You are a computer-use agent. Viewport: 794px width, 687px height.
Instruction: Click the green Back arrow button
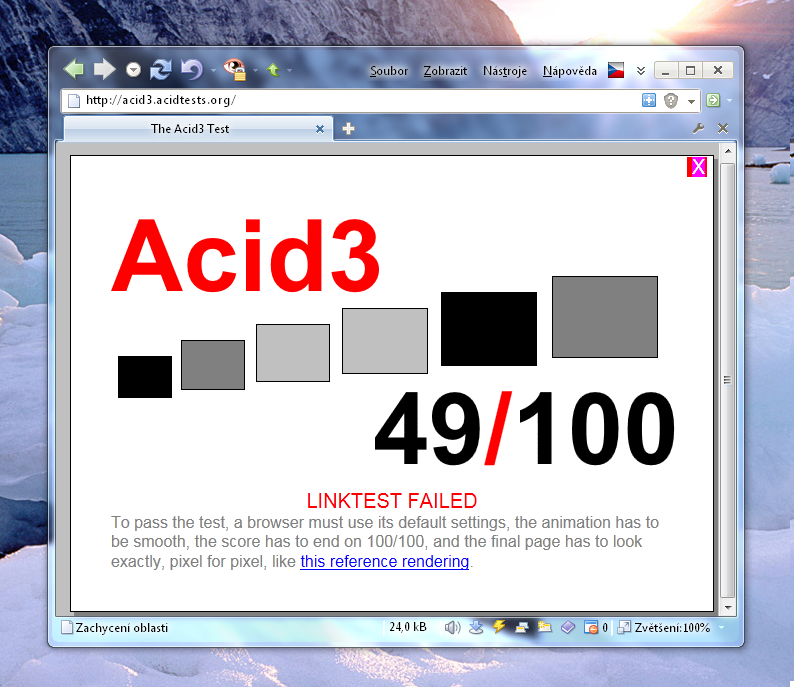click(x=74, y=69)
